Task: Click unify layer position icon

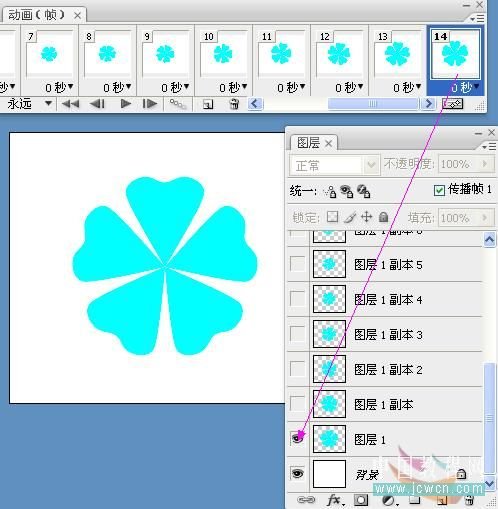Action: (330, 191)
